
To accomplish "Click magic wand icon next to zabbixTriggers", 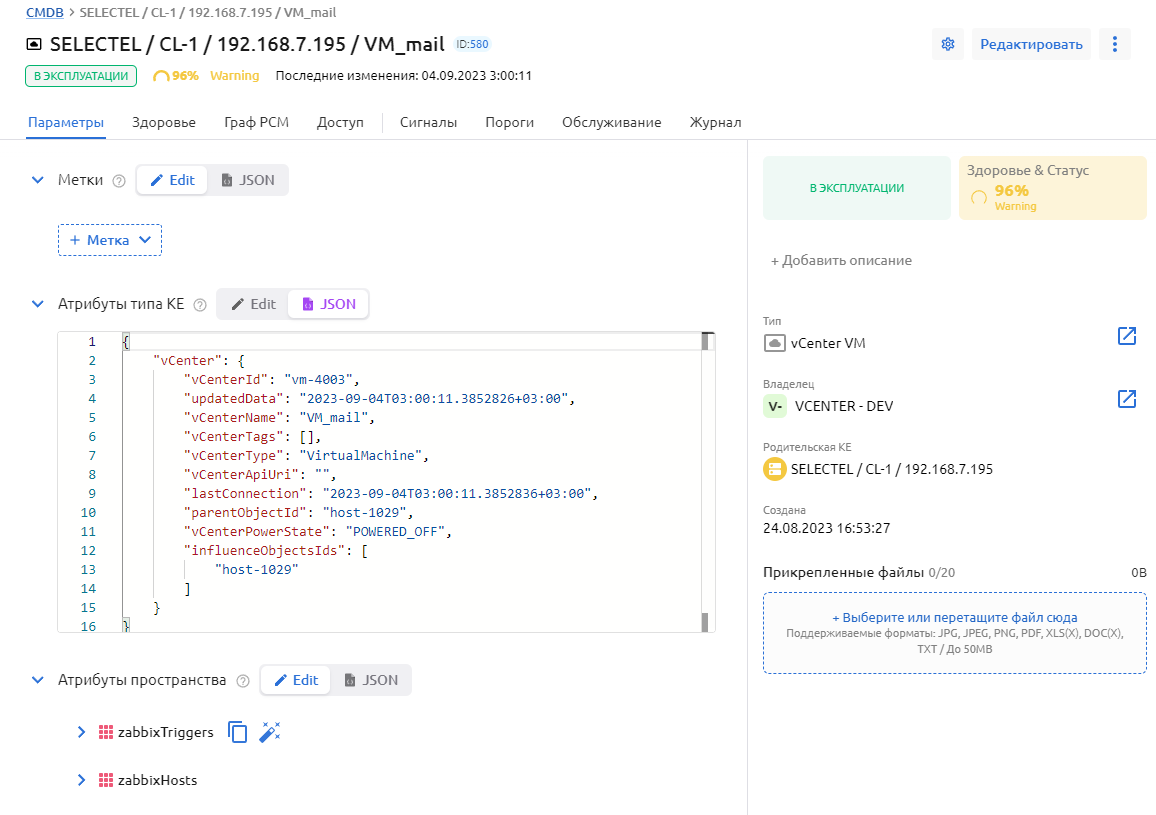I will (269, 732).
